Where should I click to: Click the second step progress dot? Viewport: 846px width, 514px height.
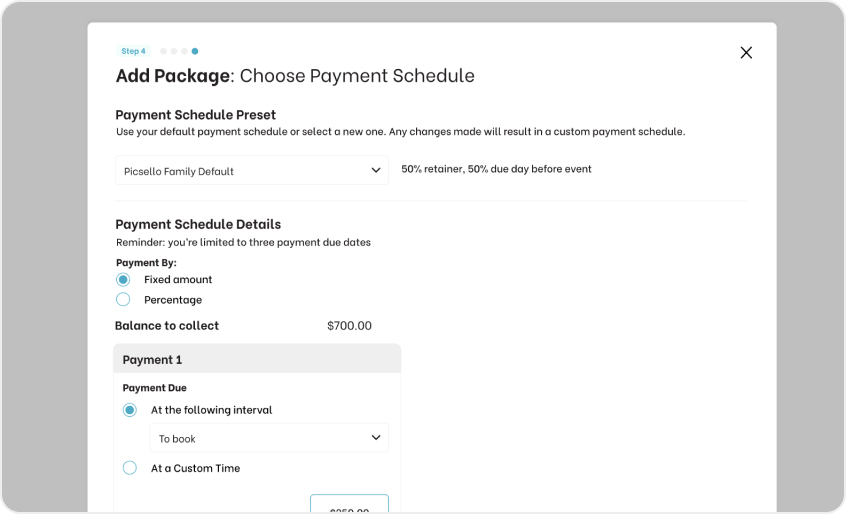click(x=174, y=51)
